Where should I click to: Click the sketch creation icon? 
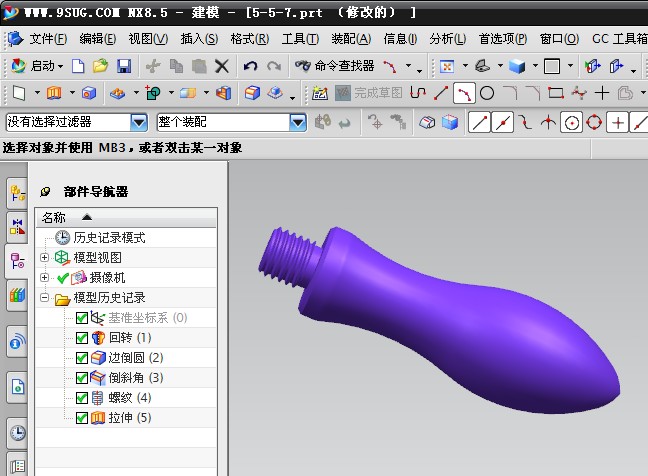coord(319,93)
